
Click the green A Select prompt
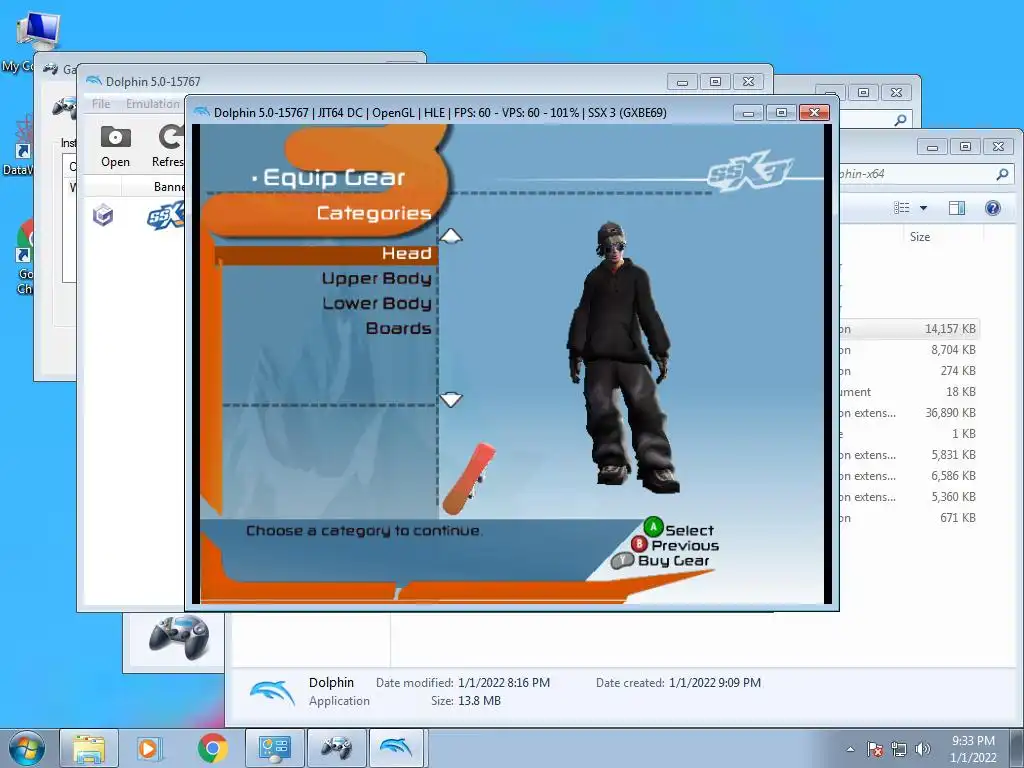(x=679, y=528)
